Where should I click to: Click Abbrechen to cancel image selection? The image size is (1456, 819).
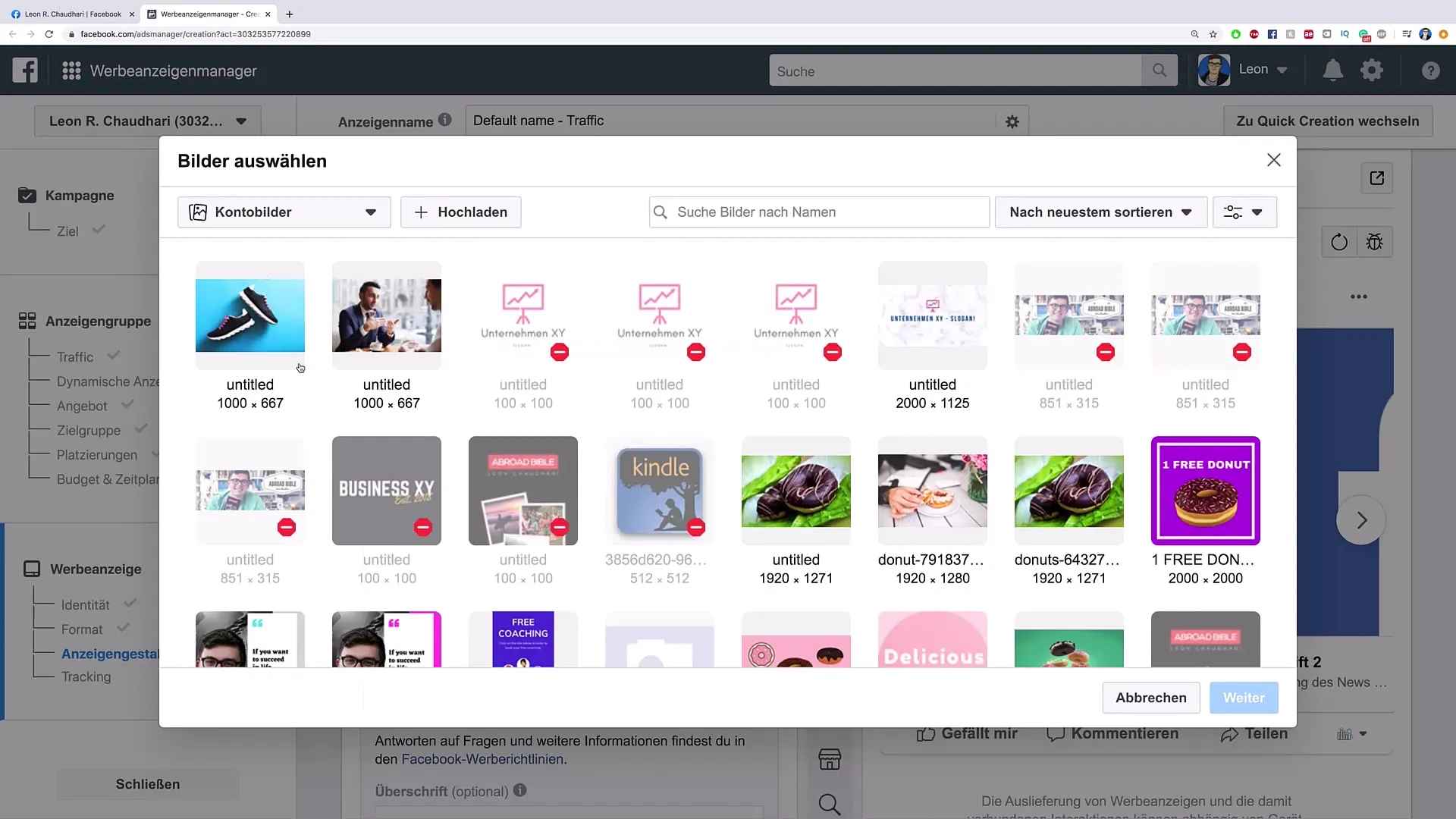pos(1151,698)
